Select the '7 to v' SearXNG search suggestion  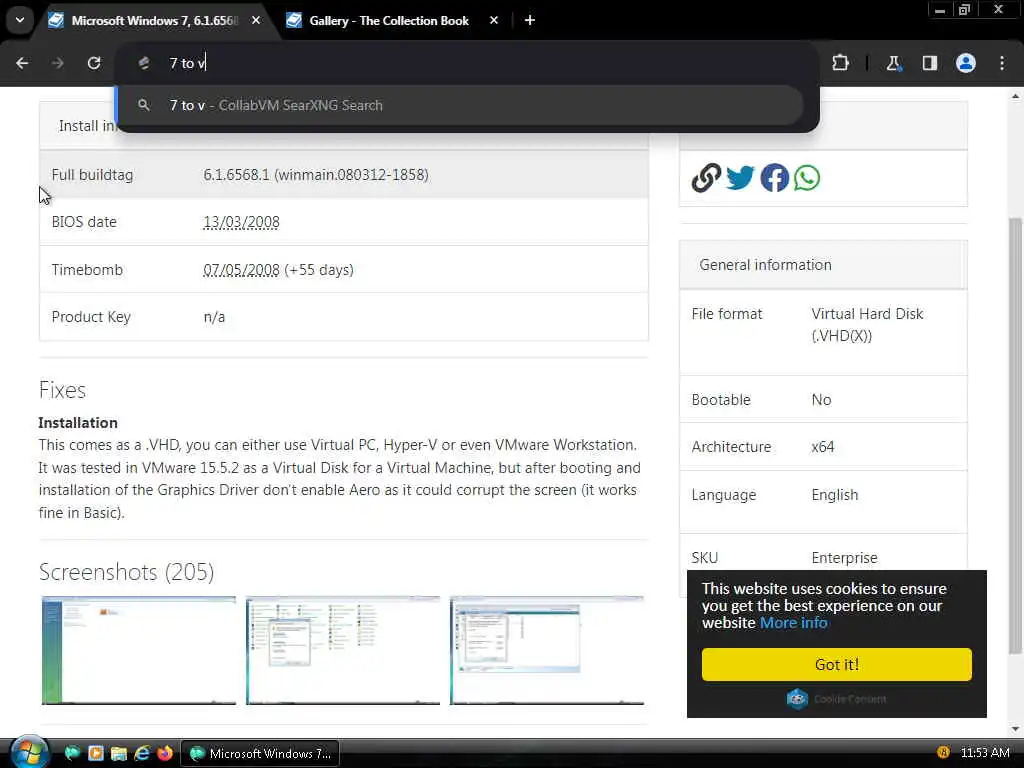pos(460,105)
